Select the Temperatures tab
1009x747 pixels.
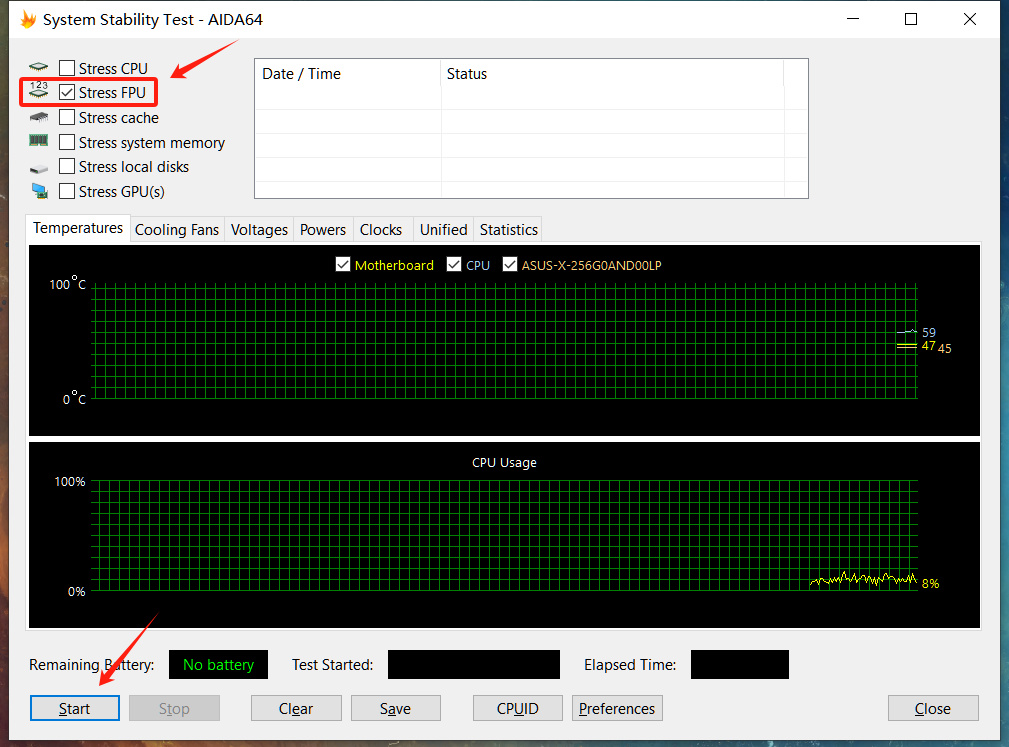pos(78,228)
